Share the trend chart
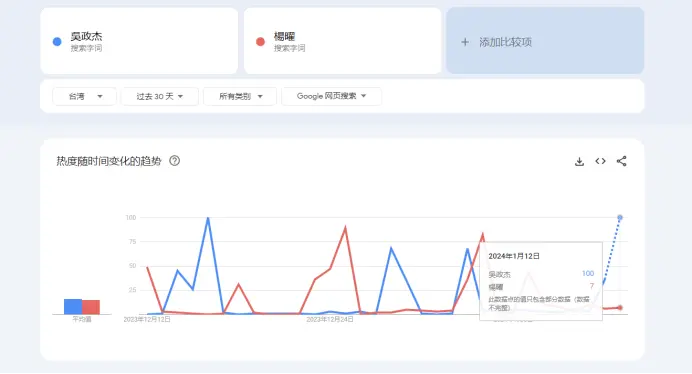 [621, 161]
